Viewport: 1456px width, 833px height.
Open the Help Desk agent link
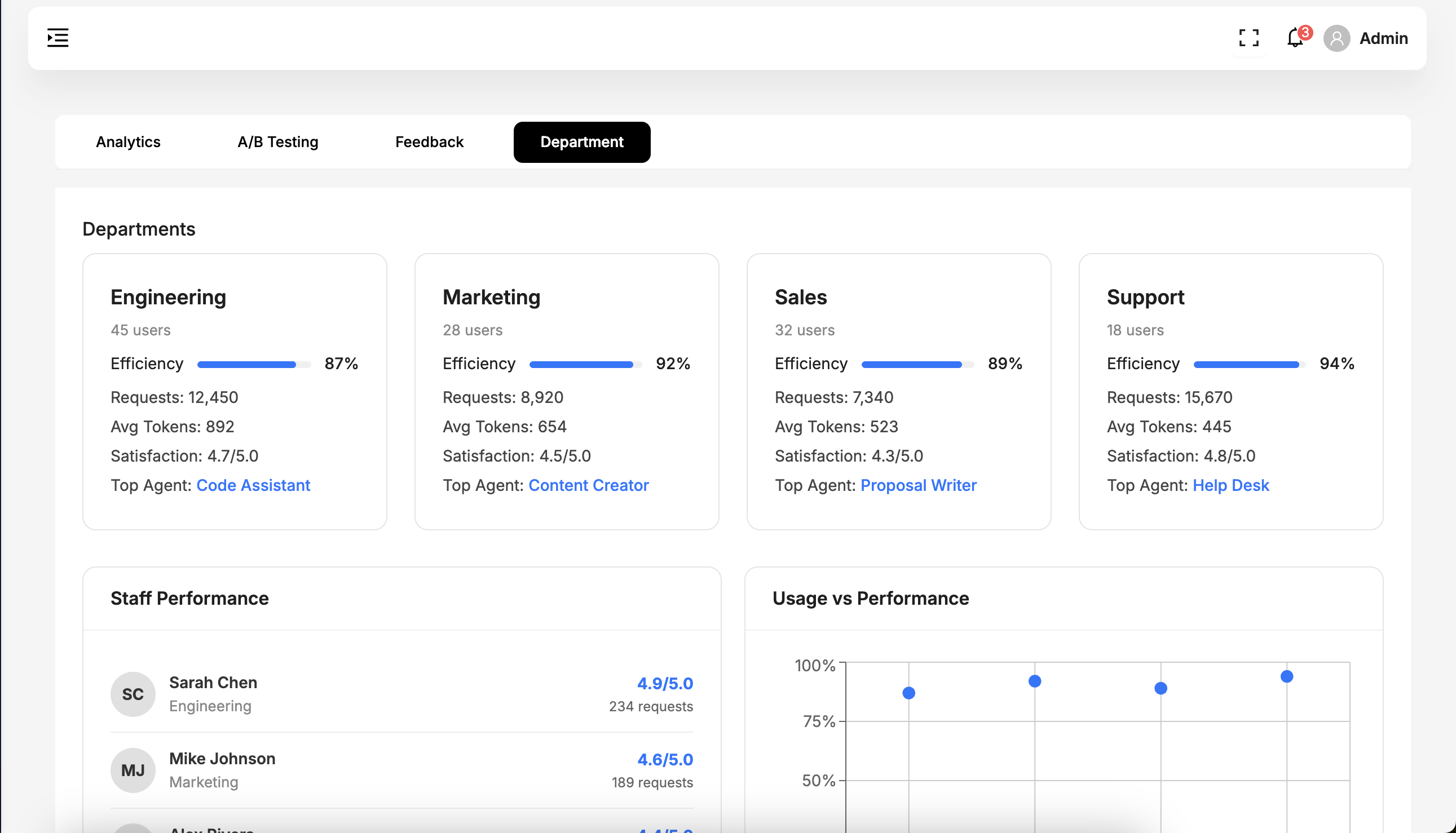(x=1230, y=485)
